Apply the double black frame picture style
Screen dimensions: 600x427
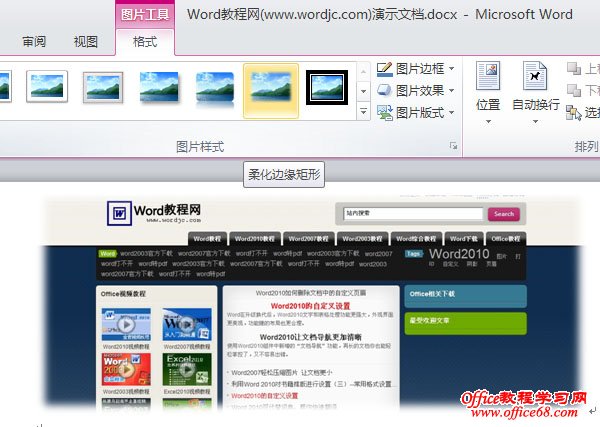click(x=327, y=87)
